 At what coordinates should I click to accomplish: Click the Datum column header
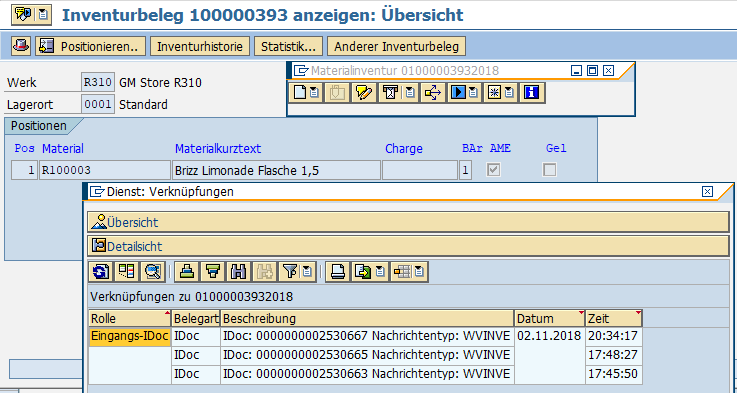[549, 318]
